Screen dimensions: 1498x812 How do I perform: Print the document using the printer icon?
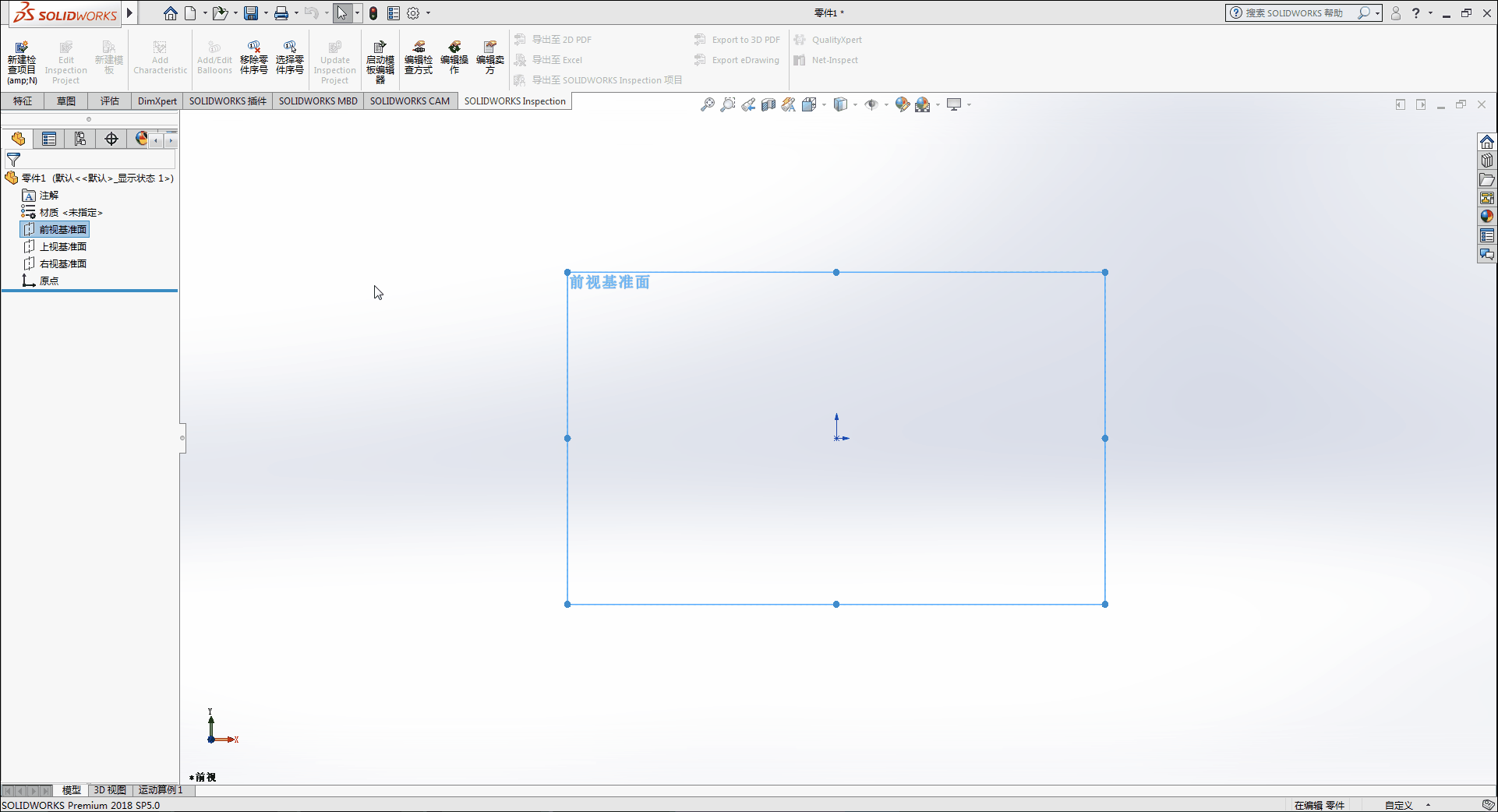pyautogui.click(x=281, y=13)
